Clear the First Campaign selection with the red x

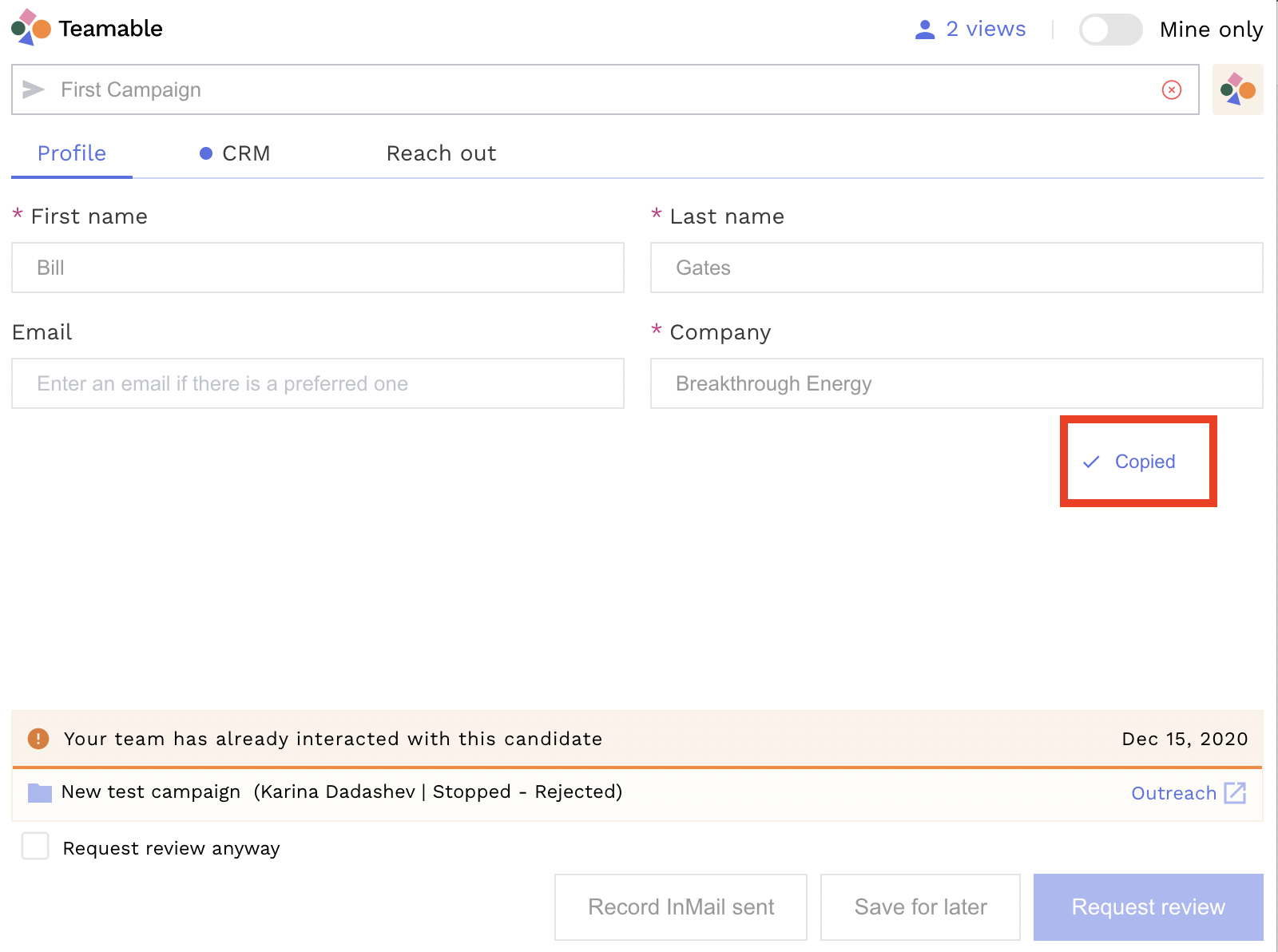tap(1171, 89)
